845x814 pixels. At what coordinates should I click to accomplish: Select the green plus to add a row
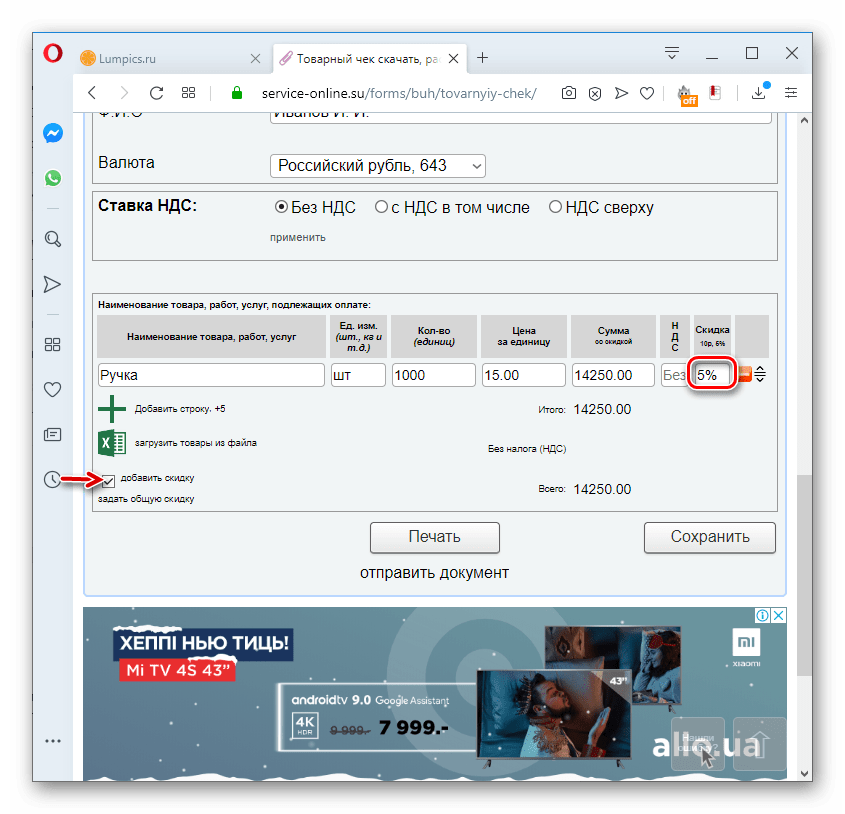tap(110, 408)
